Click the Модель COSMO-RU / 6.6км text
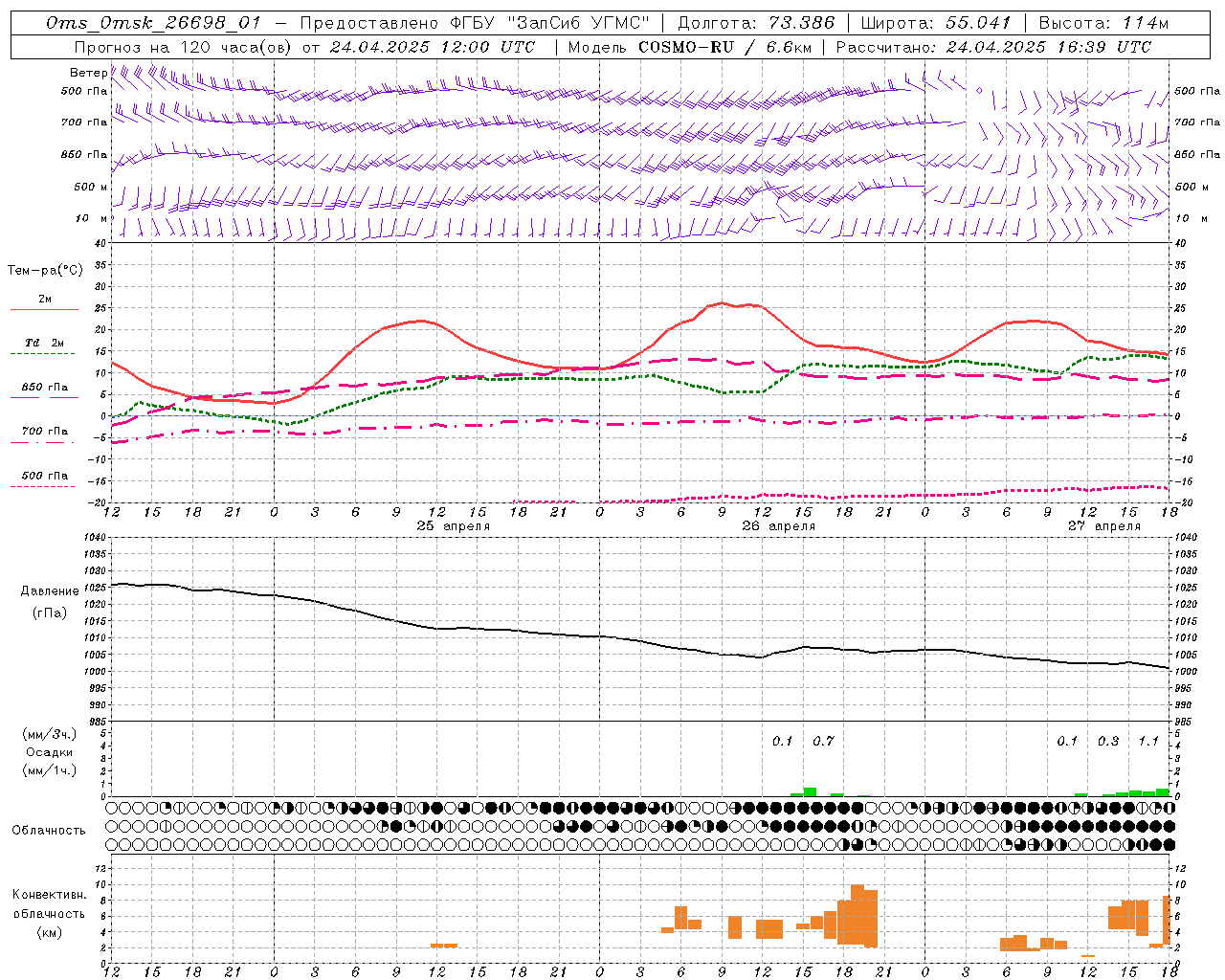This screenshot has height=980, width=1225. click(689, 47)
